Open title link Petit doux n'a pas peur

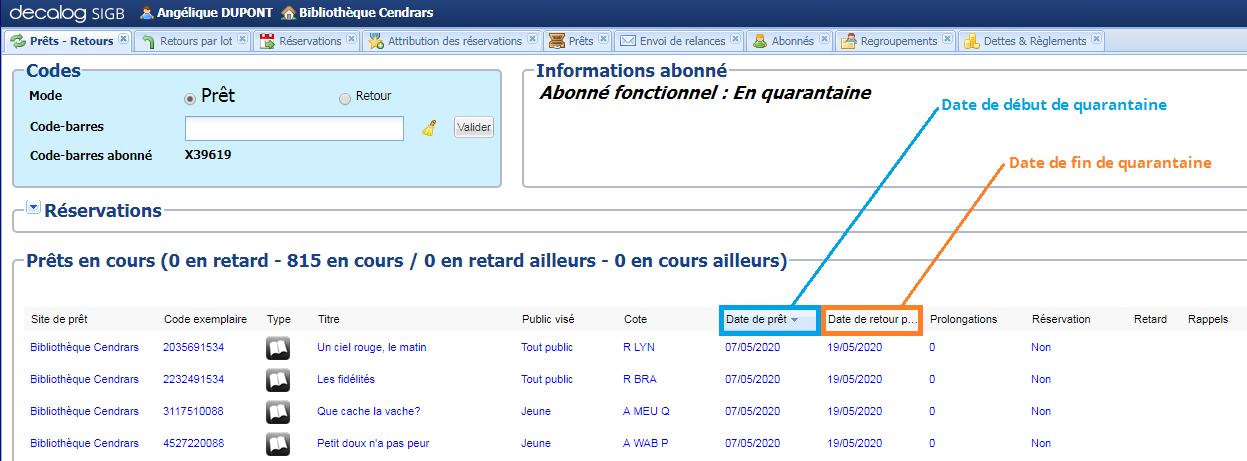pyautogui.click(x=373, y=443)
